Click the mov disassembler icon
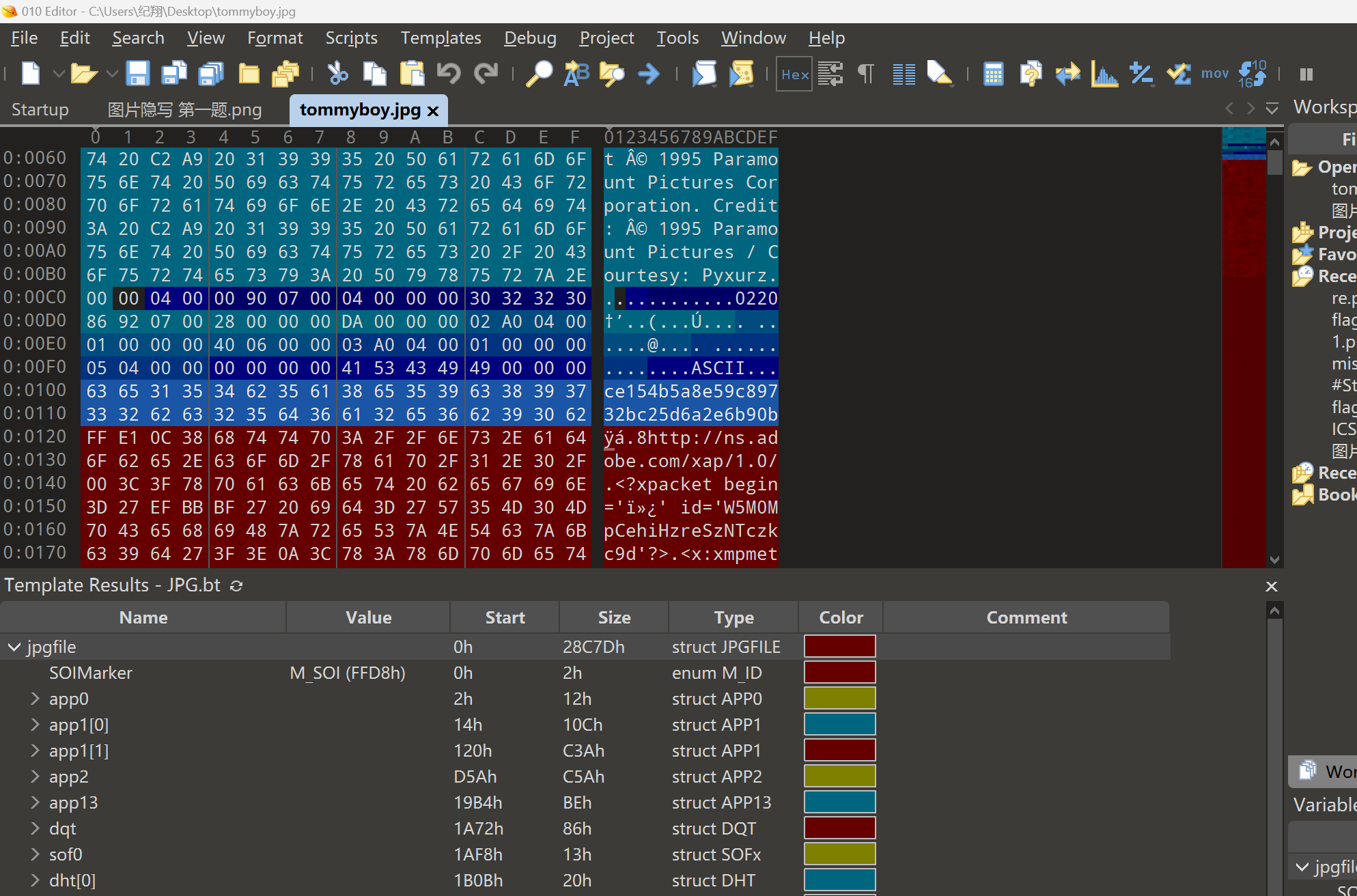 pyautogui.click(x=1215, y=73)
